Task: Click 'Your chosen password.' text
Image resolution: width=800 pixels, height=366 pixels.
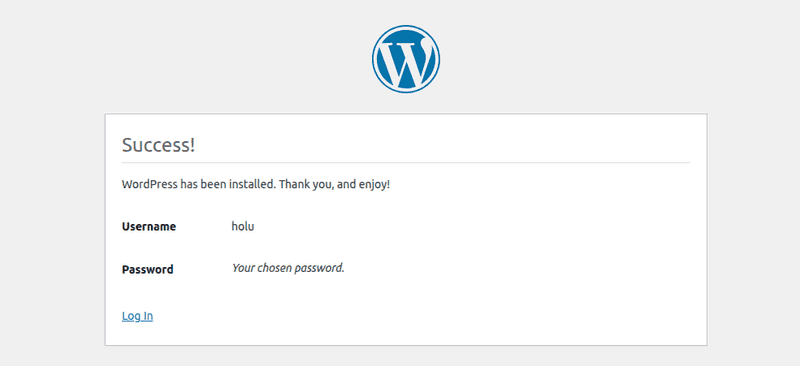Action: pyautogui.click(x=288, y=268)
